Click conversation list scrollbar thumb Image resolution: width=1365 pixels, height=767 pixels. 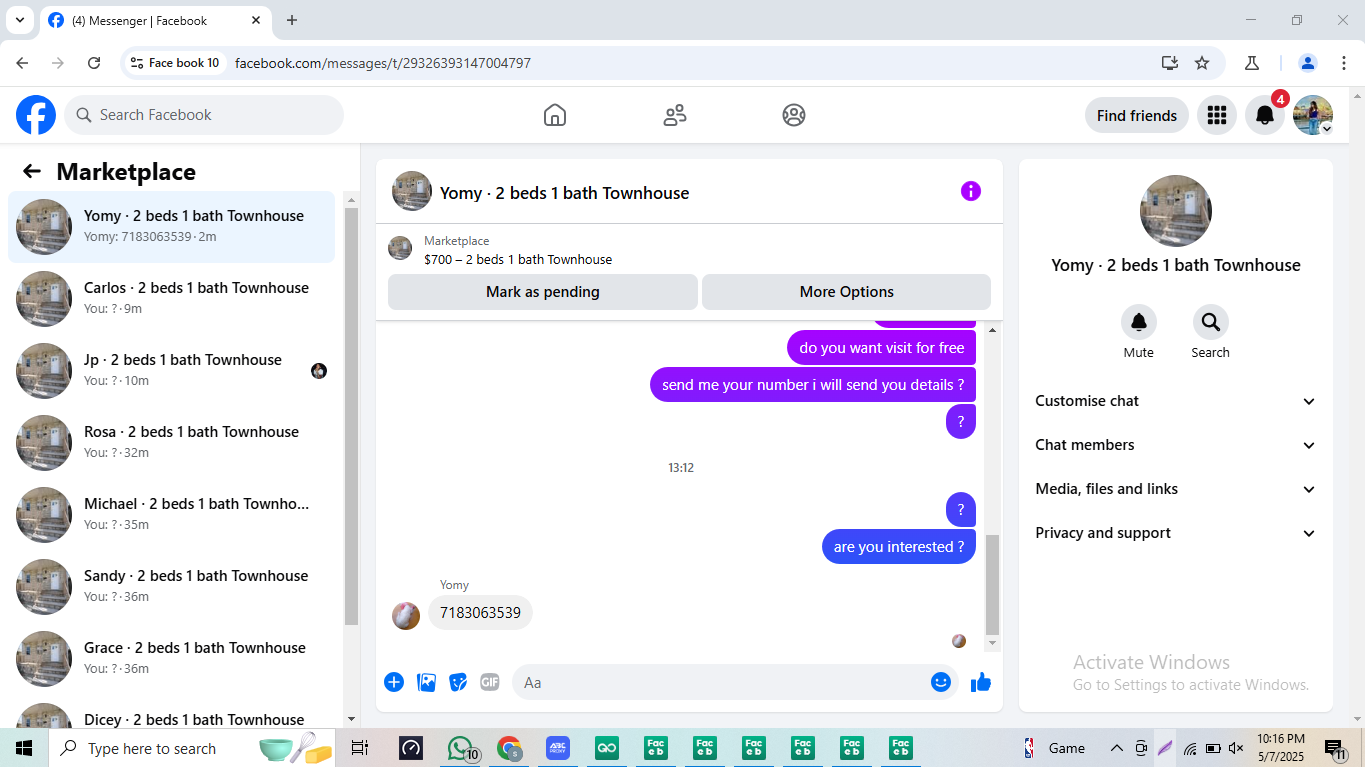(x=351, y=416)
